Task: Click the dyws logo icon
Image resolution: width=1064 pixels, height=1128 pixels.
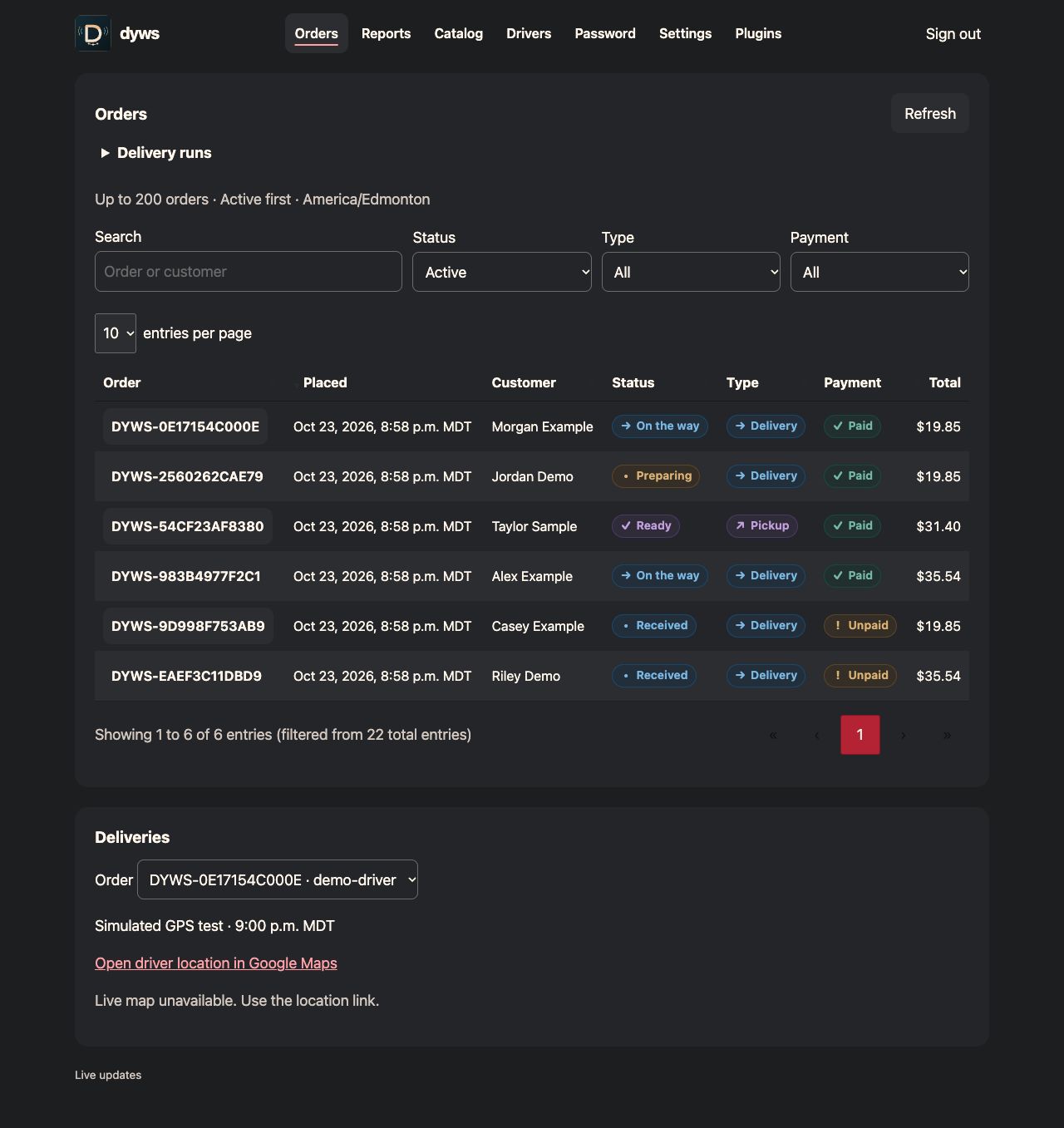Action: [x=93, y=33]
